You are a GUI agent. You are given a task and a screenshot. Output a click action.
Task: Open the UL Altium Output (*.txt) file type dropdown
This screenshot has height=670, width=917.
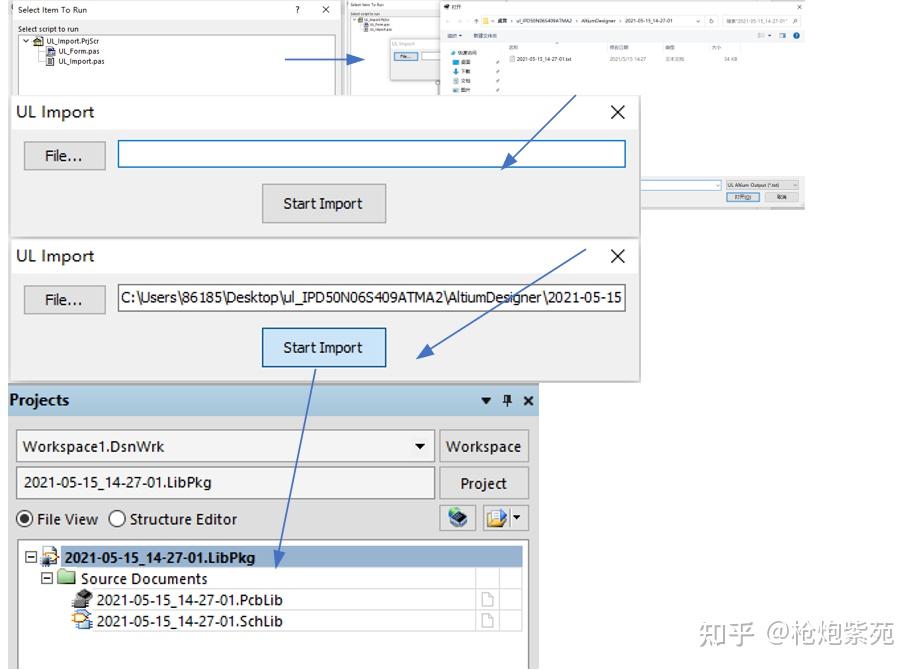pos(763,185)
